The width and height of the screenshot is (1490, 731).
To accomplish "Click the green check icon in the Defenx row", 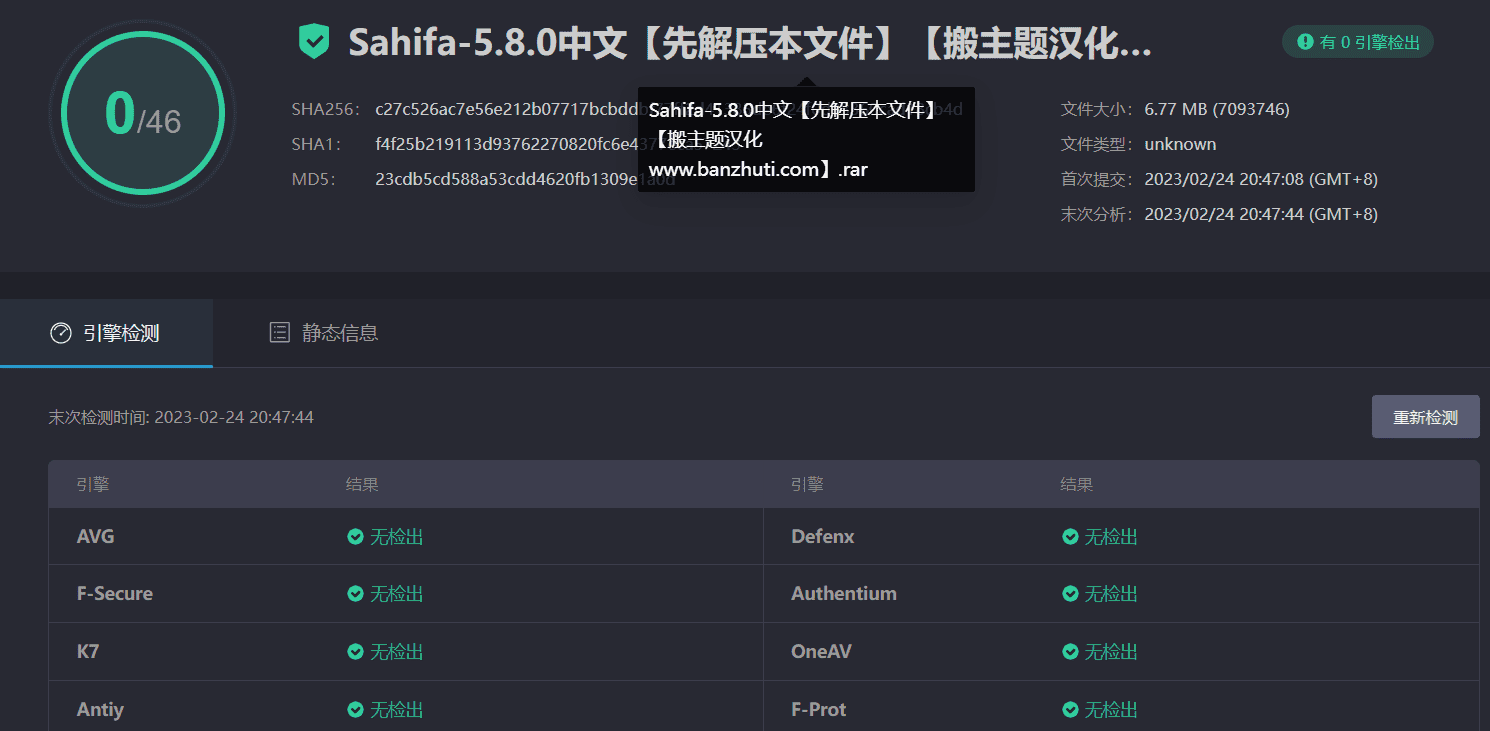I will 1070,537.
